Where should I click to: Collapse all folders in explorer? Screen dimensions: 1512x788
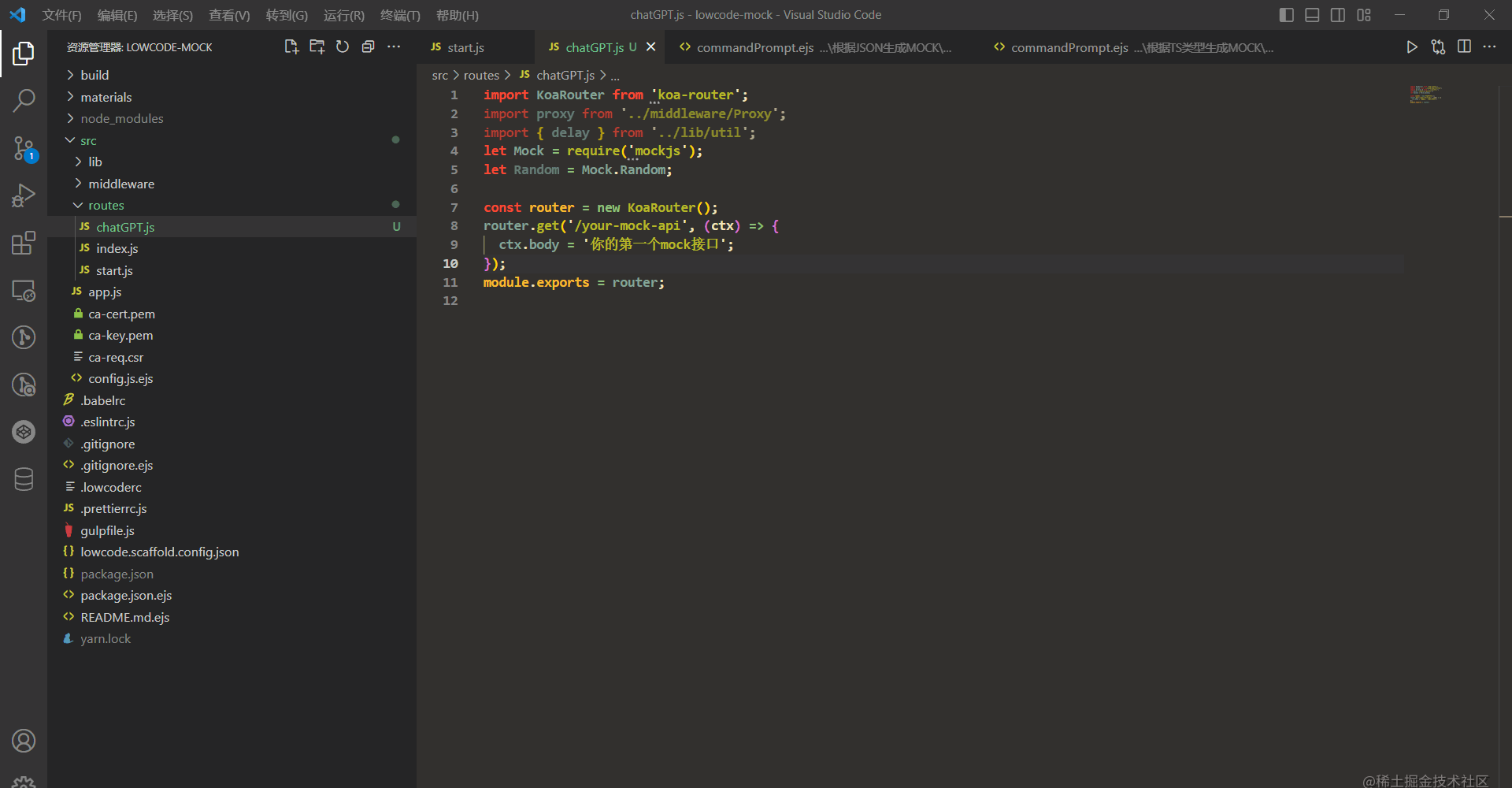pyautogui.click(x=368, y=46)
